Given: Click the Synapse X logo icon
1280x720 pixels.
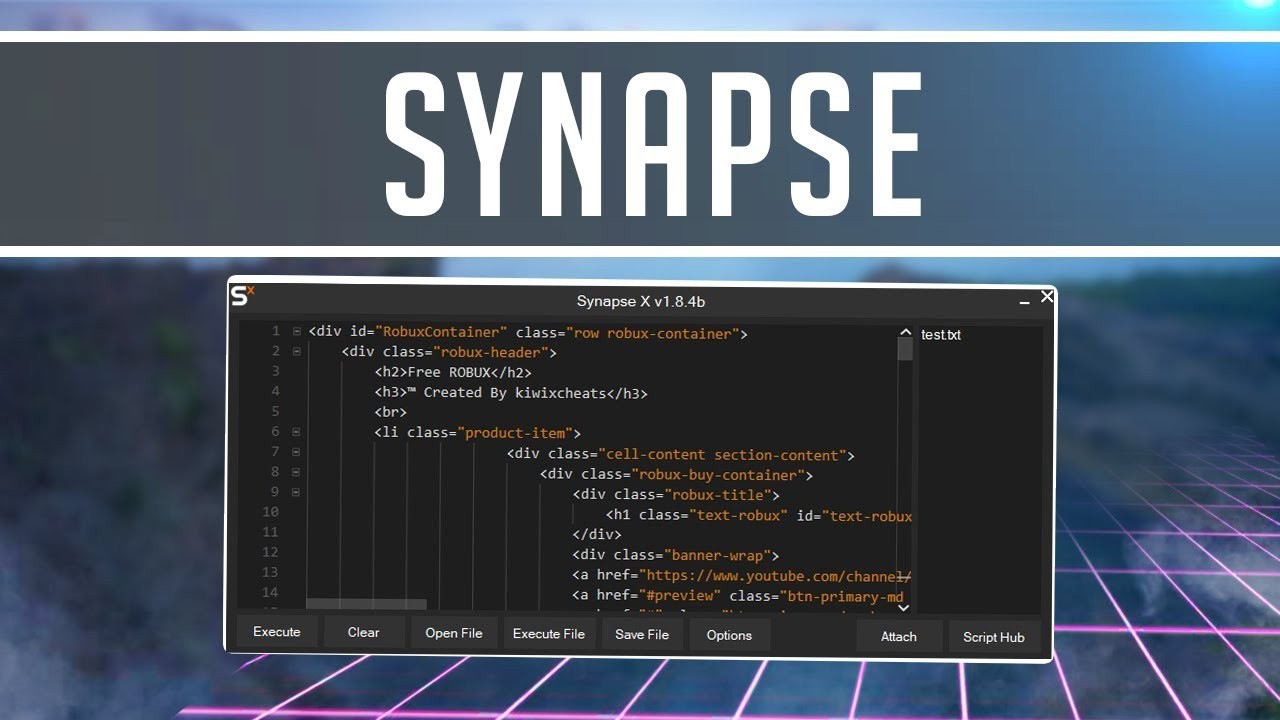Looking at the screenshot, I should click(x=242, y=296).
